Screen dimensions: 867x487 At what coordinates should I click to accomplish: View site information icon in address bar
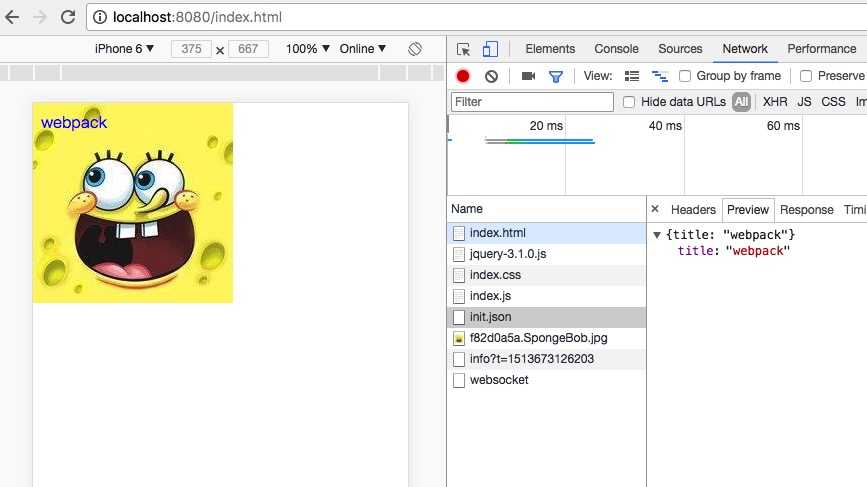tap(100, 17)
